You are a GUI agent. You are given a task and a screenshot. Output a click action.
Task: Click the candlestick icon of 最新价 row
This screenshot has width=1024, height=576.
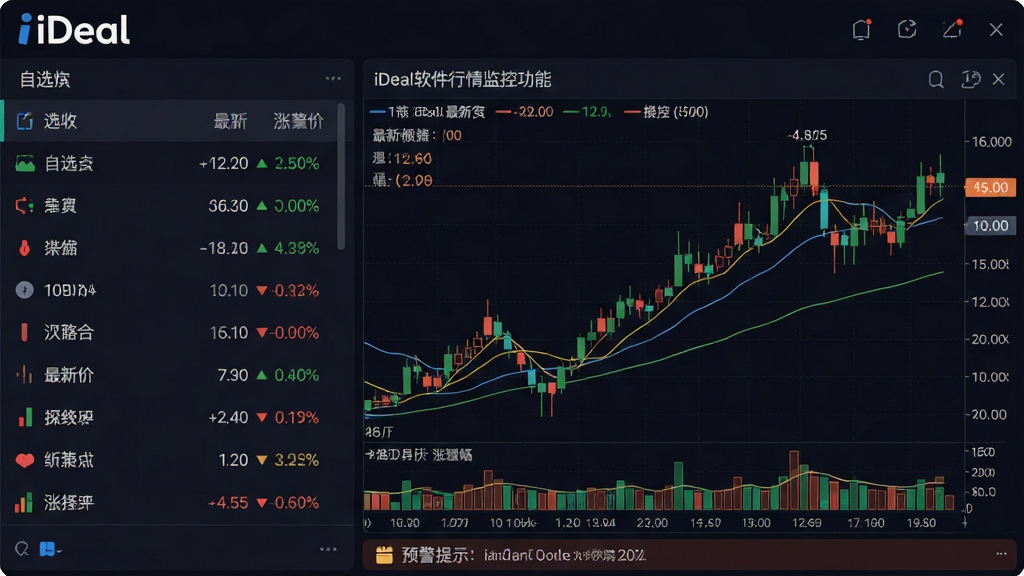tap(24, 374)
